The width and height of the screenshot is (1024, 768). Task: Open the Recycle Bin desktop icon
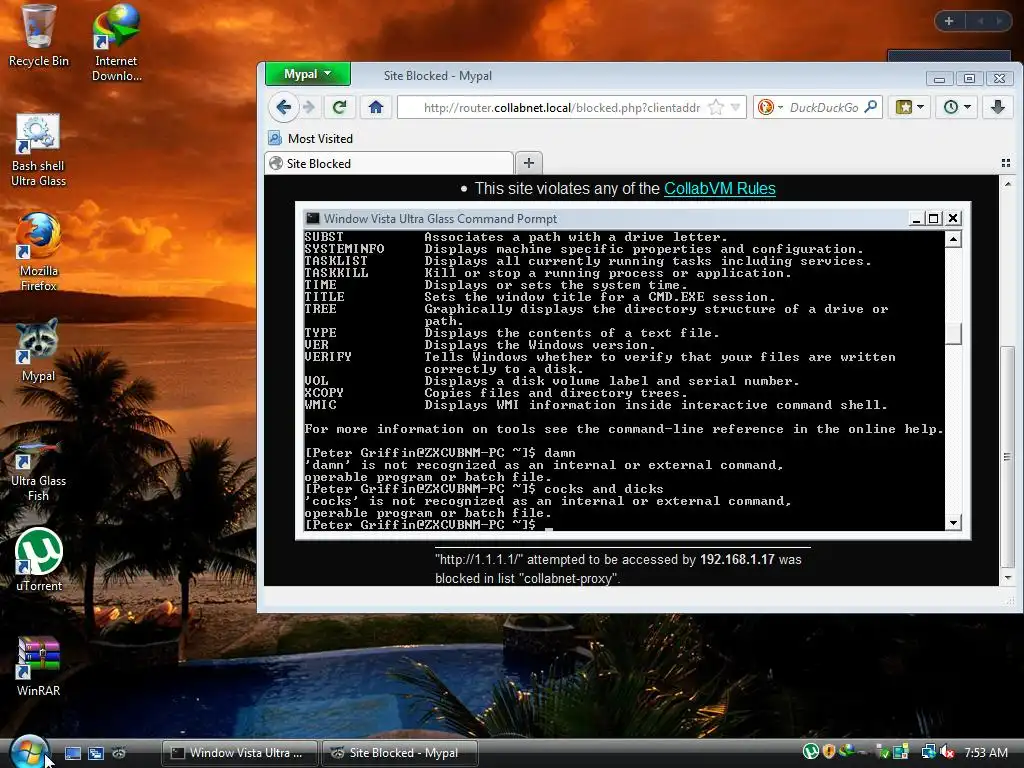tap(39, 36)
